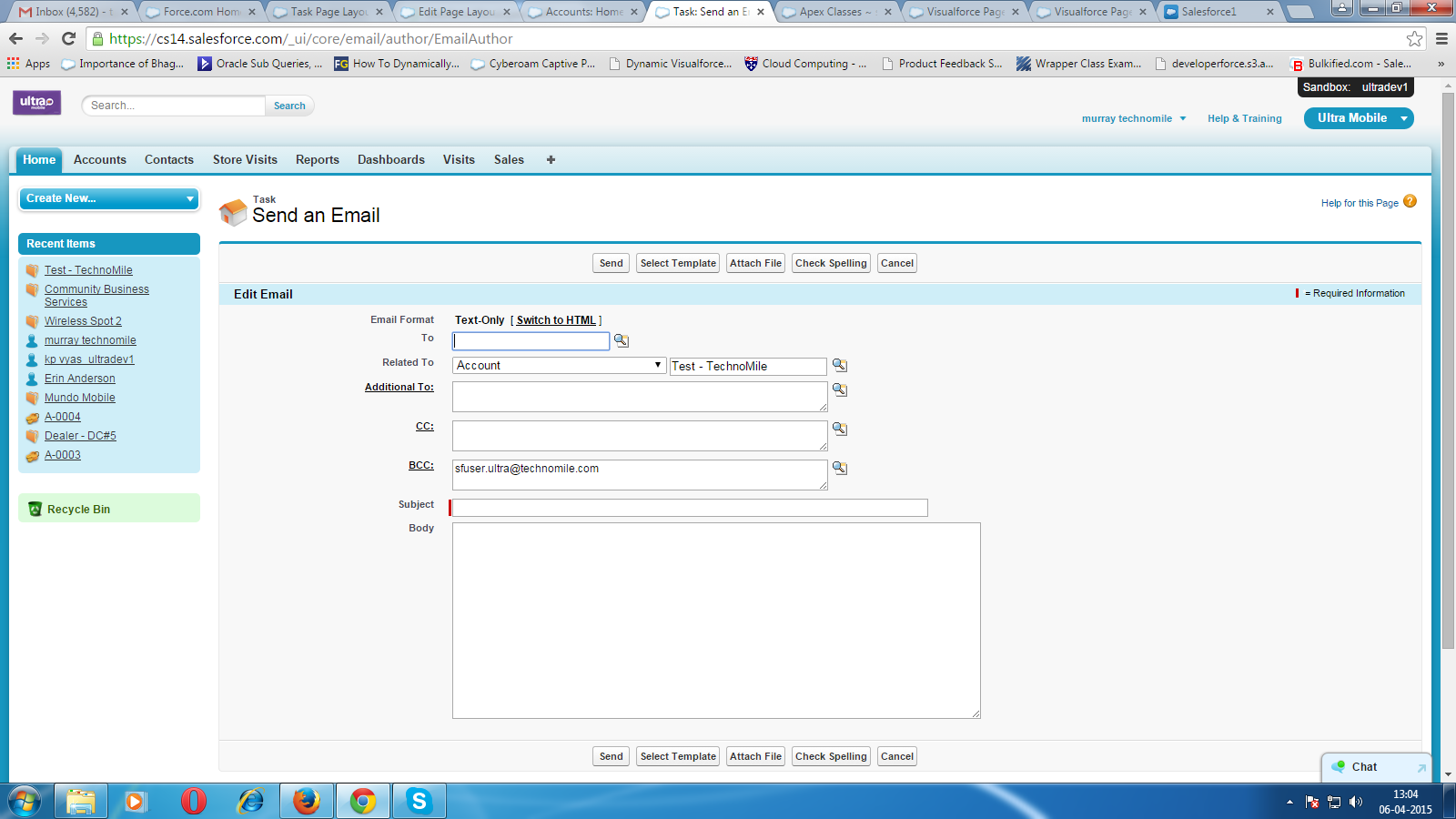
Task: Open the Sales tab
Action: [x=509, y=160]
